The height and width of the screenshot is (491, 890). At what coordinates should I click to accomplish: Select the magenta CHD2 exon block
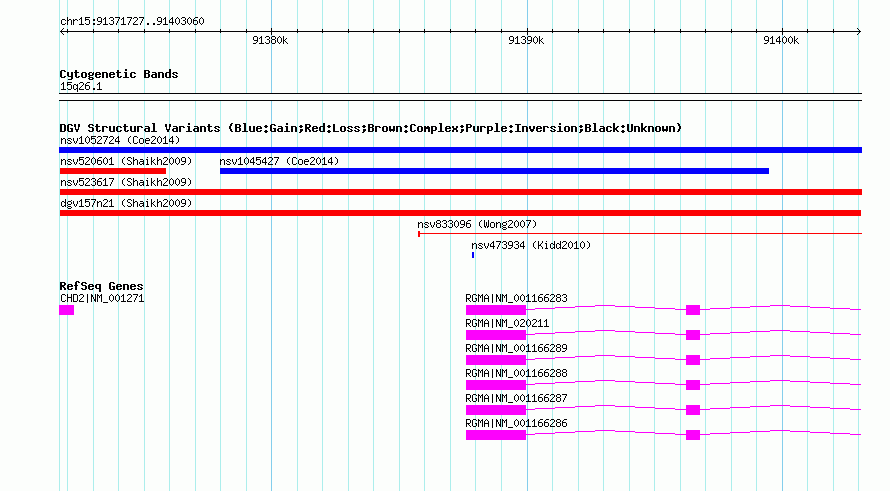pos(66,310)
